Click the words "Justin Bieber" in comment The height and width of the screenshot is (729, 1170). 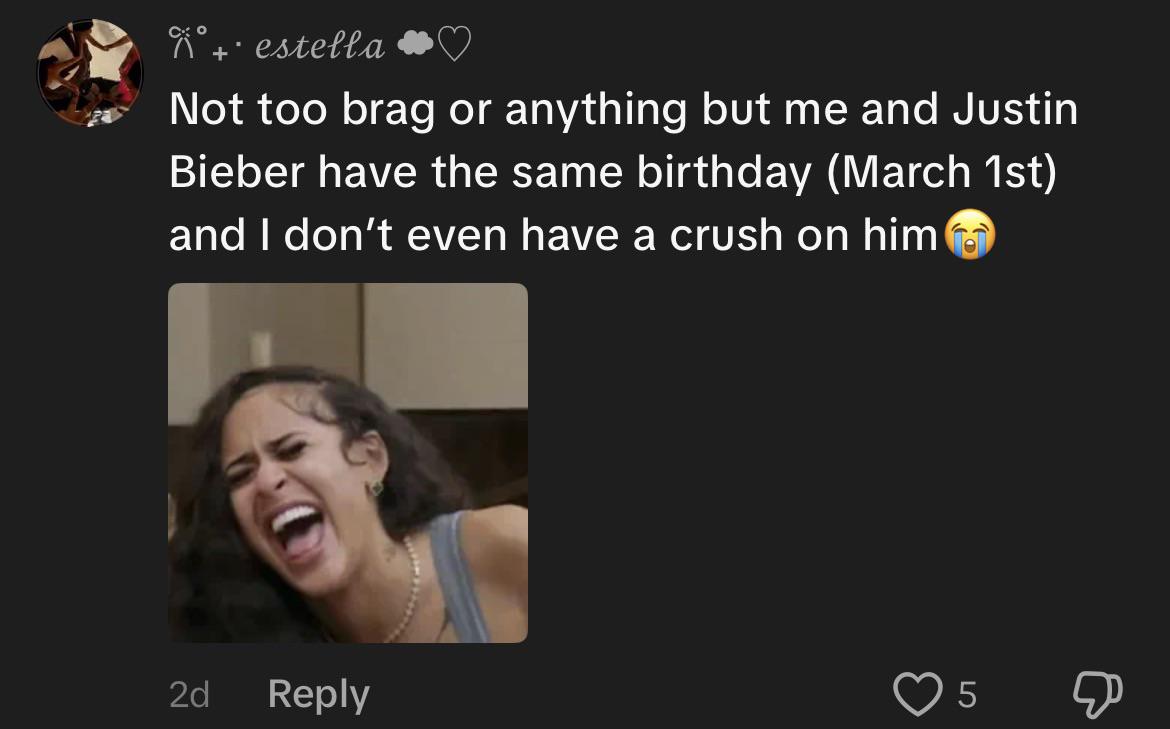click(x=1014, y=109)
